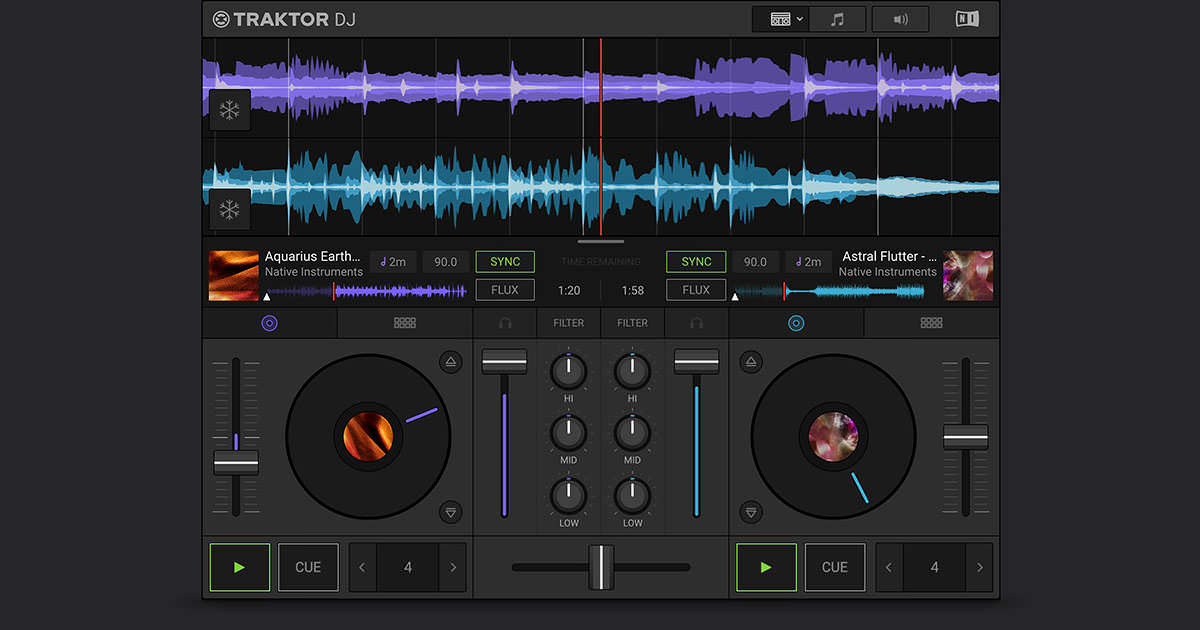Play the left deck track
This screenshot has width=1200, height=630.
pos(240,567)
